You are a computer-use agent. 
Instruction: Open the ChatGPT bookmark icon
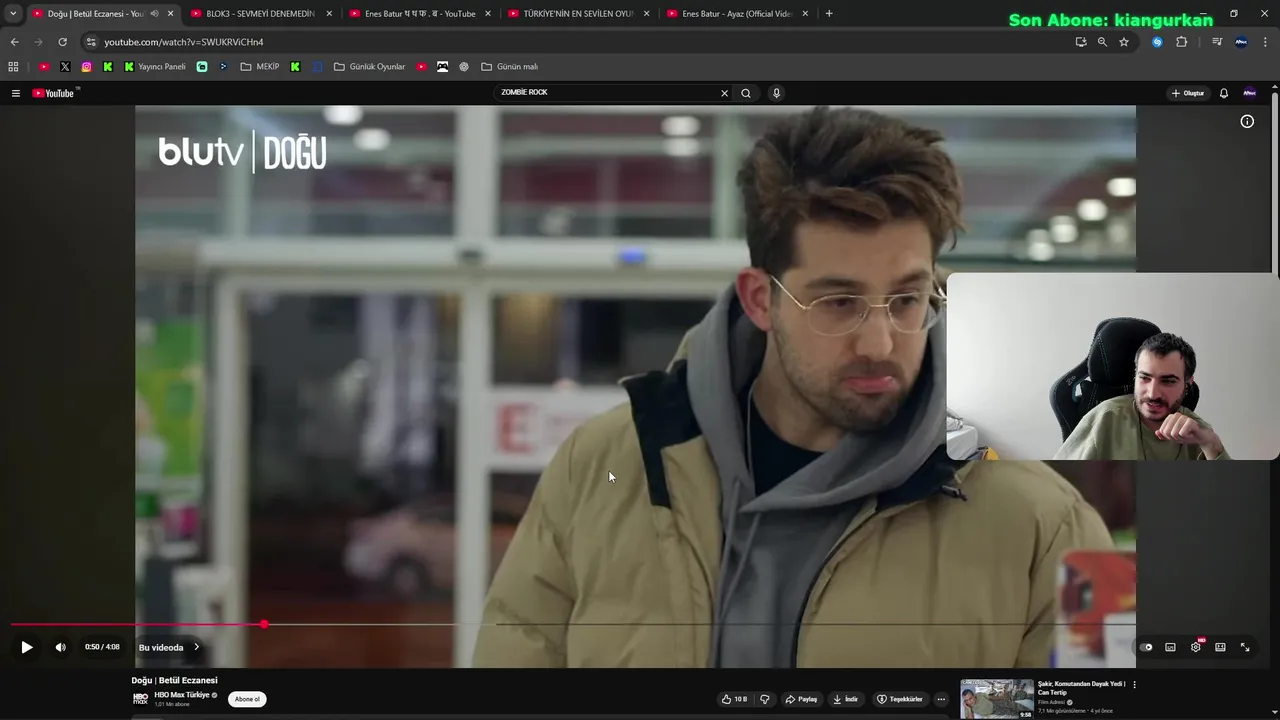(464, 67)
